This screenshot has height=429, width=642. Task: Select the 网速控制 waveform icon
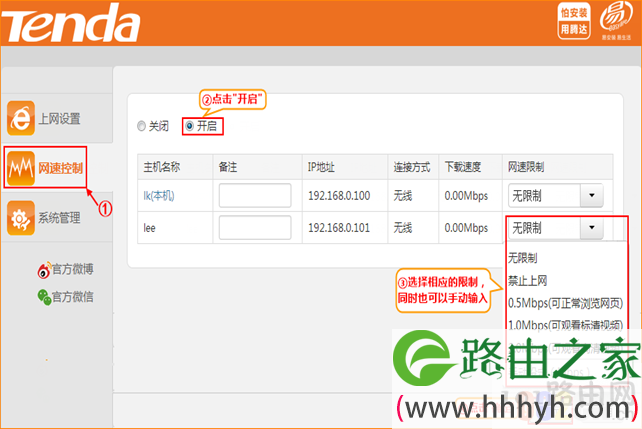pos(20,168)
